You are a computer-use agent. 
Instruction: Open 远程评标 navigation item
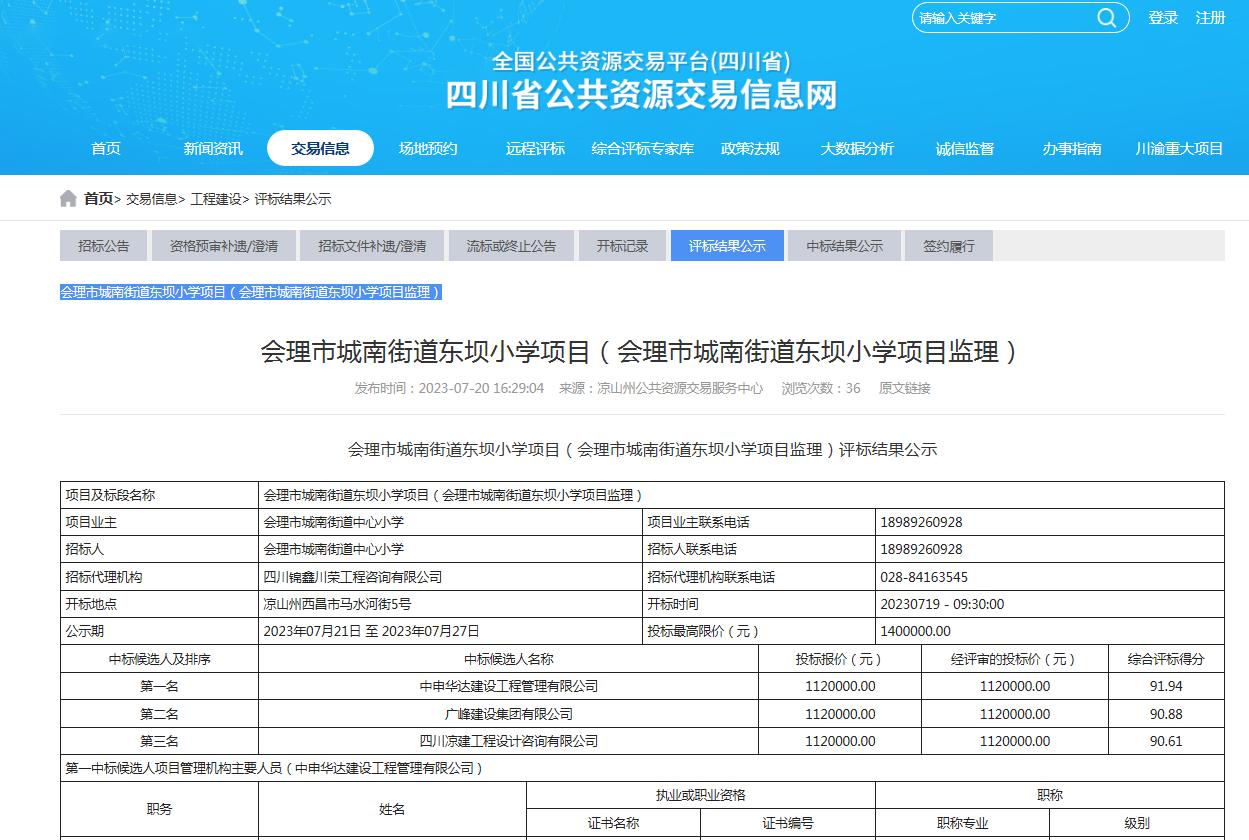(x=535, y=148)
